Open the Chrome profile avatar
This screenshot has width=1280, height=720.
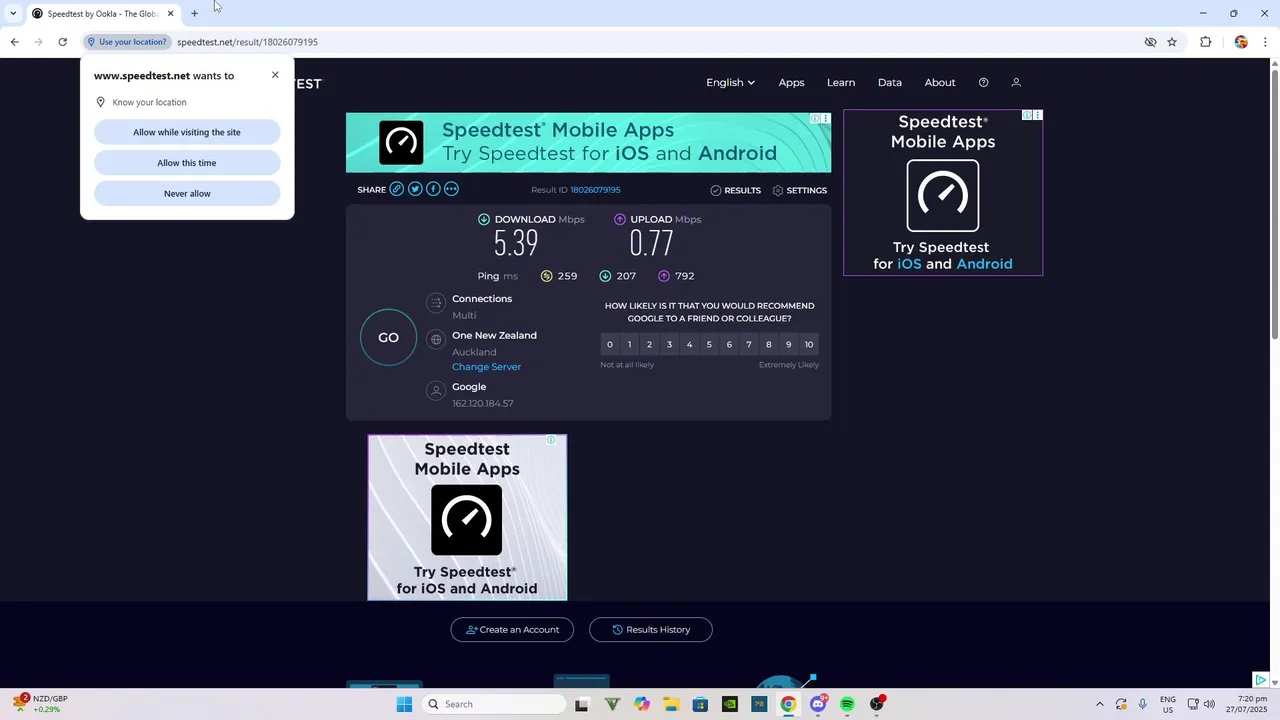click(x=1241, y=42)
